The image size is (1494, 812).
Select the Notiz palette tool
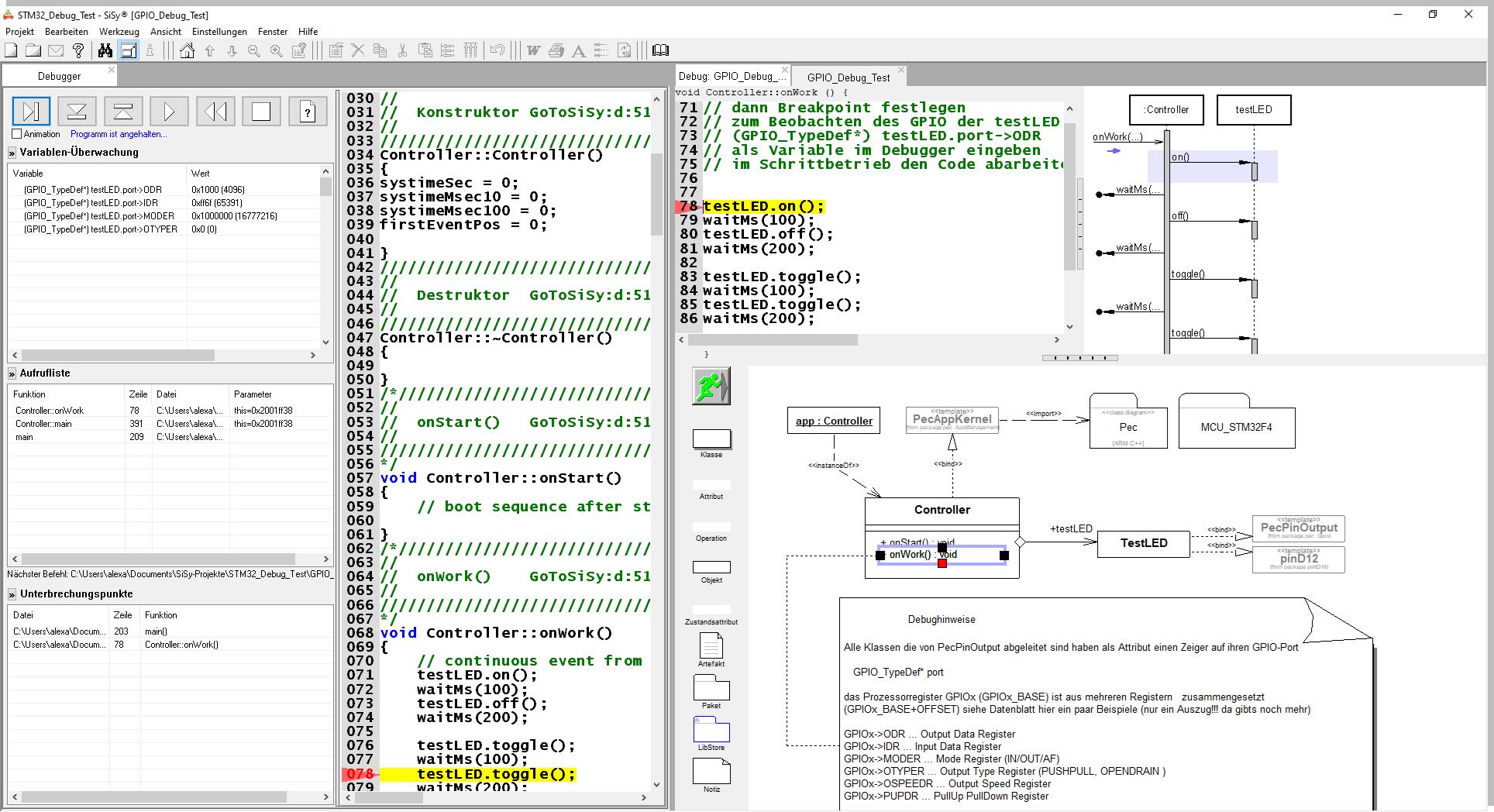[x=711, y=775]
